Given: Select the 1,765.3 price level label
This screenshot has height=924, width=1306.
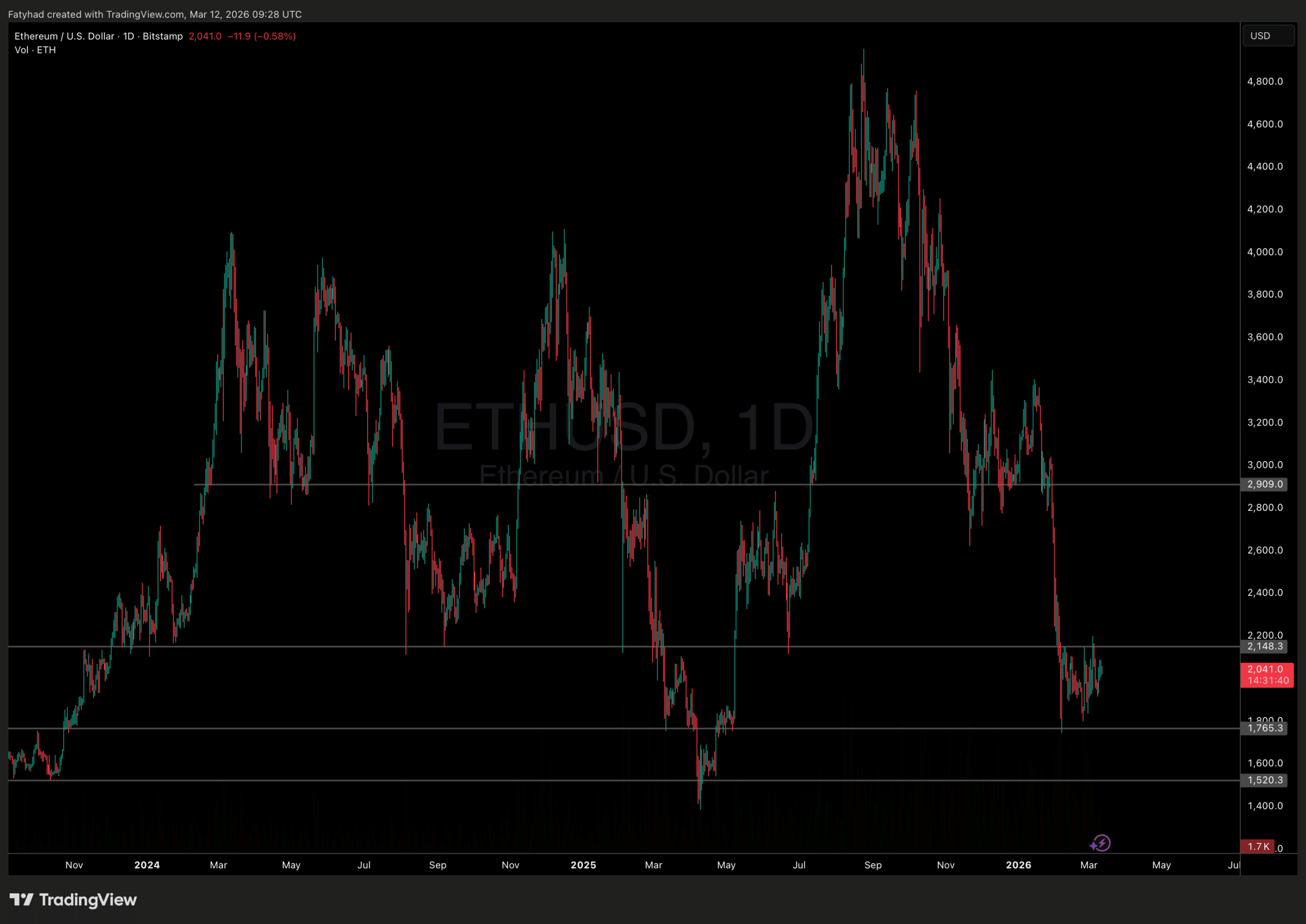Looking at the screenshot, I should click(x=1265, y=728).
